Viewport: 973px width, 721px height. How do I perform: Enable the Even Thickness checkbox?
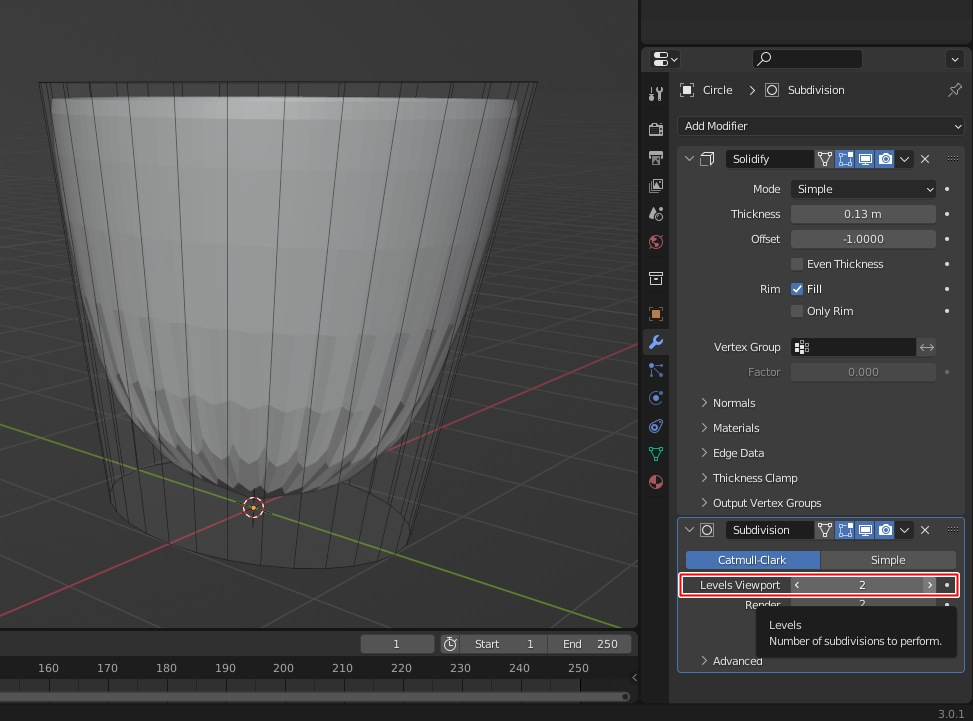click(797, 264)
